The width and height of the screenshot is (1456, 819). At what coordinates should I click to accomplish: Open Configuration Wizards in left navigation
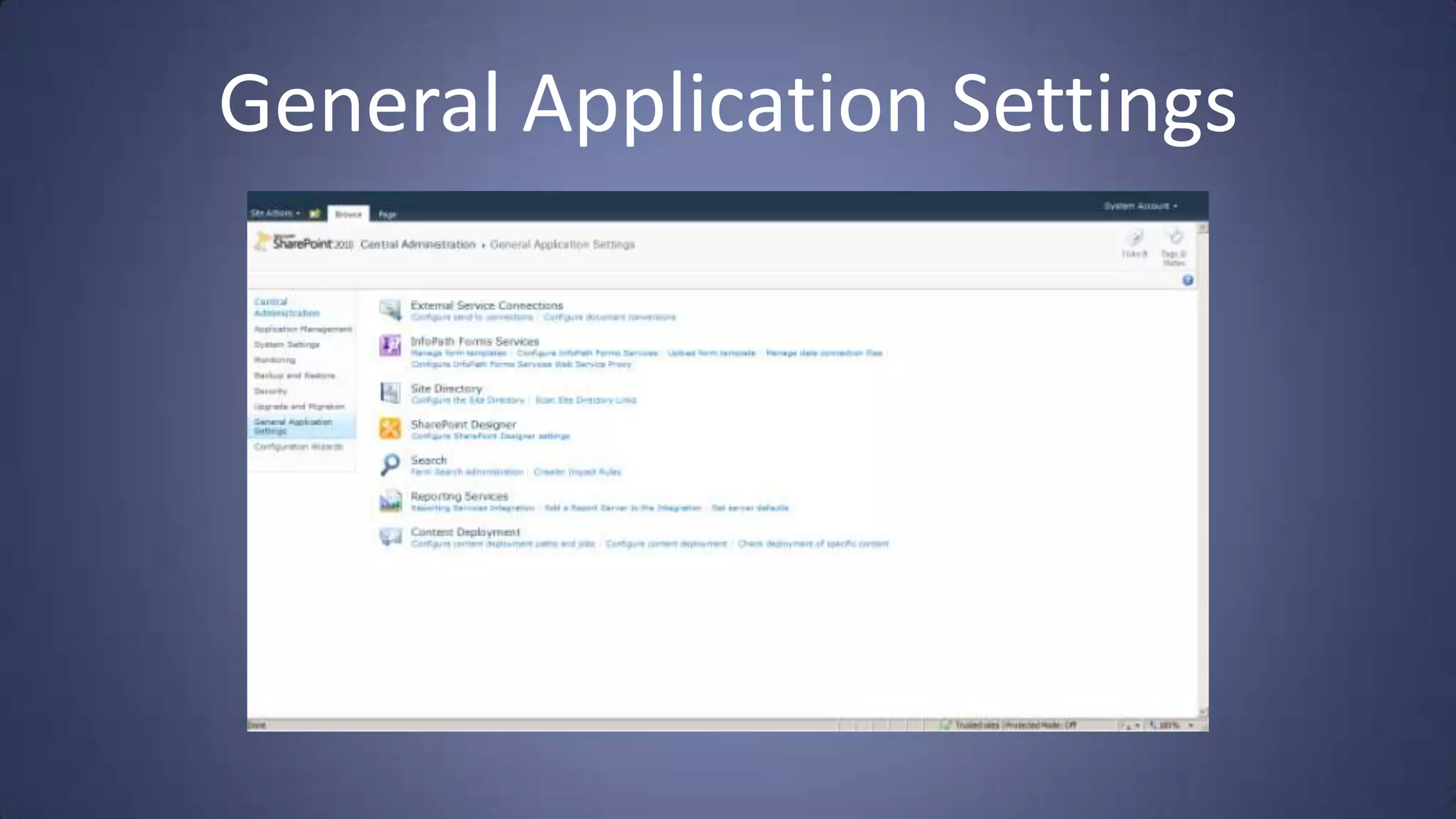298,446
